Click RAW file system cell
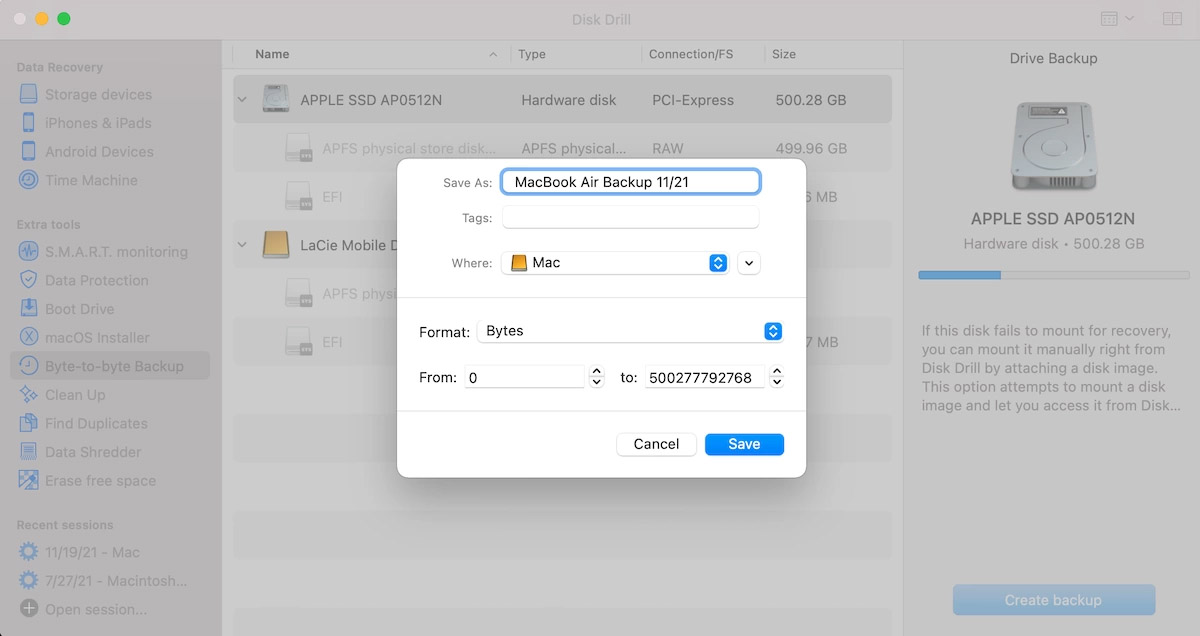The image size is (1200, 636). [x=668, y=148]
